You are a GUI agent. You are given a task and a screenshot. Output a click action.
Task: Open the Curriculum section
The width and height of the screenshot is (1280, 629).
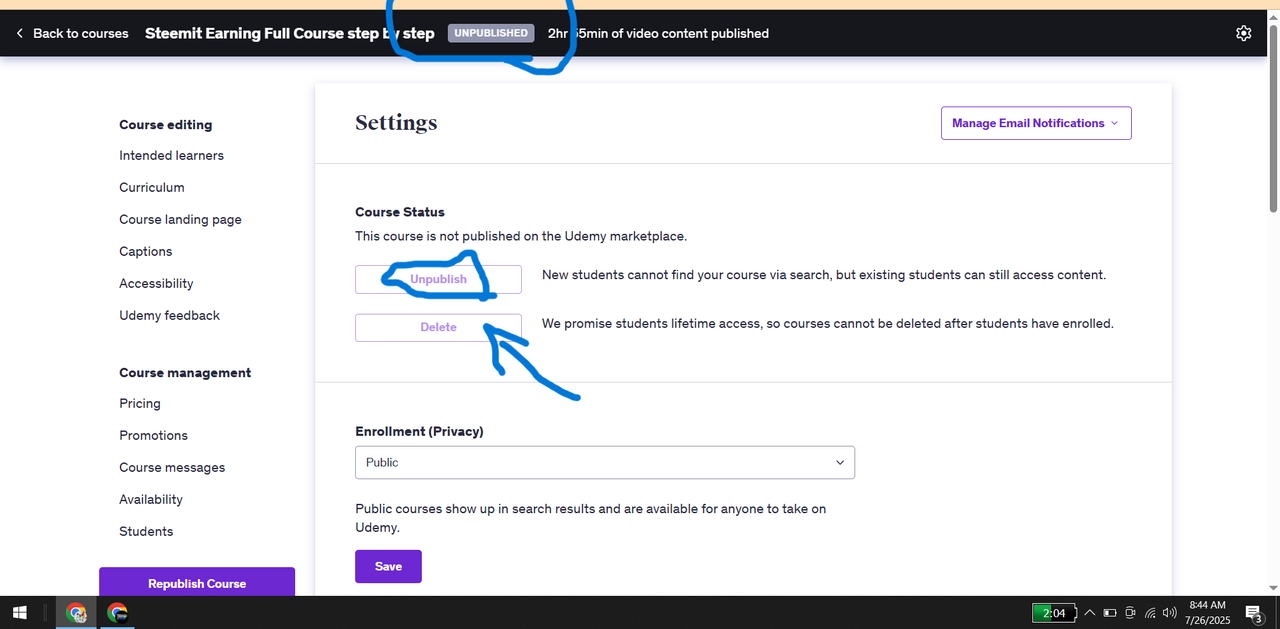[x=152, y=187]
